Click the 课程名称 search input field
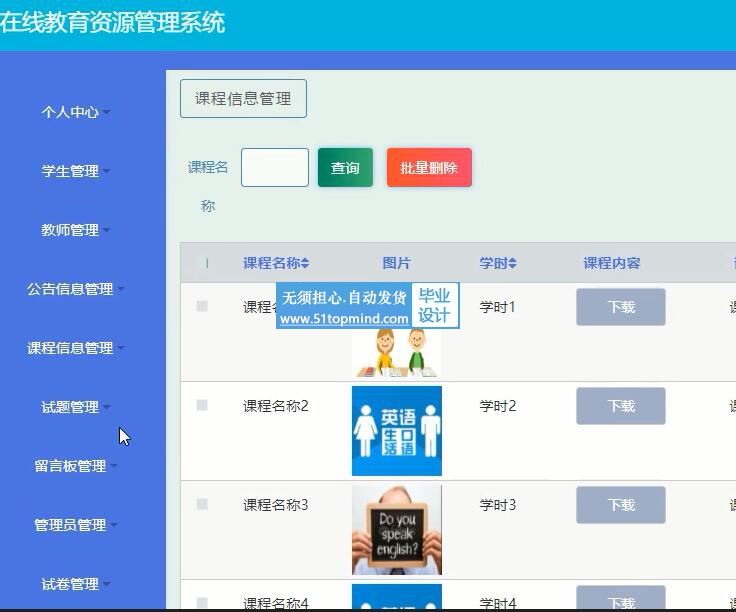The height and width of the screenshot is (612, 736). tap(275, 168)
